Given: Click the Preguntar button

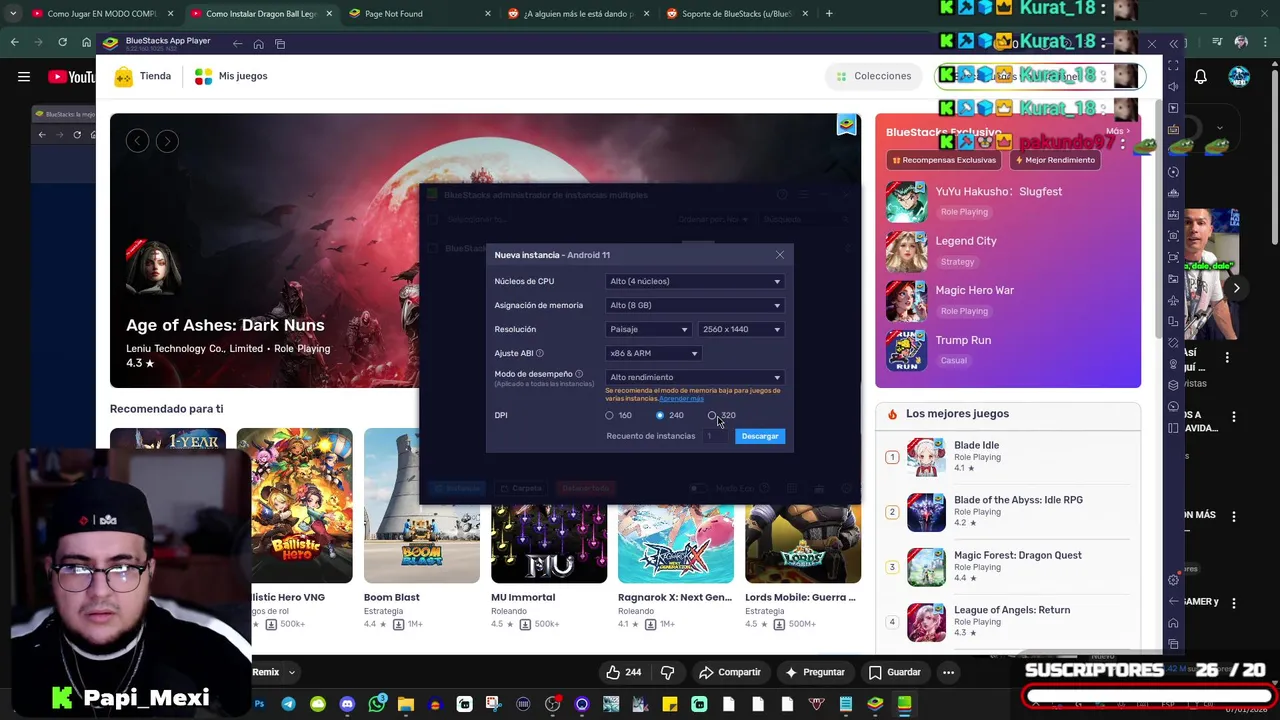Looking at the screenshot, I should (815, 672).
